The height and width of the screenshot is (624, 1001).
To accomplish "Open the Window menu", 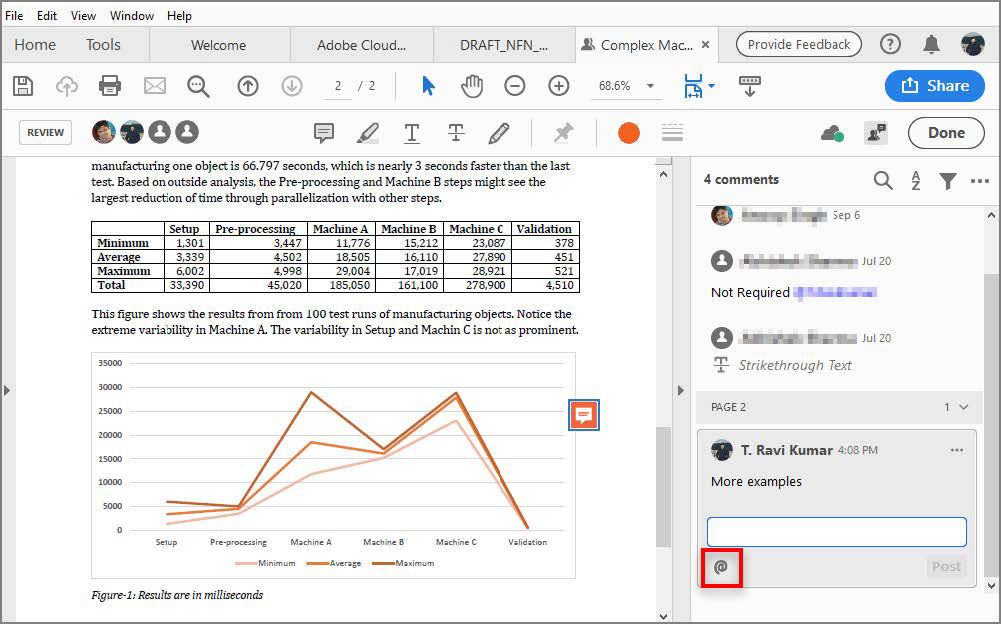I will [132, 15].
